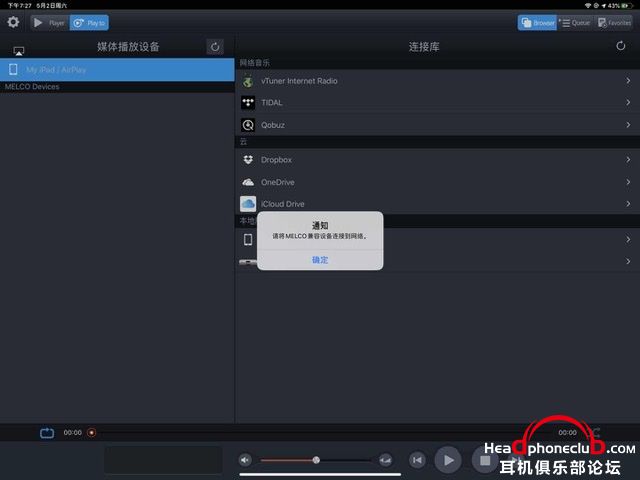Click the iPad icon beside My iPad / AirPlay

(x=13, y=69)
